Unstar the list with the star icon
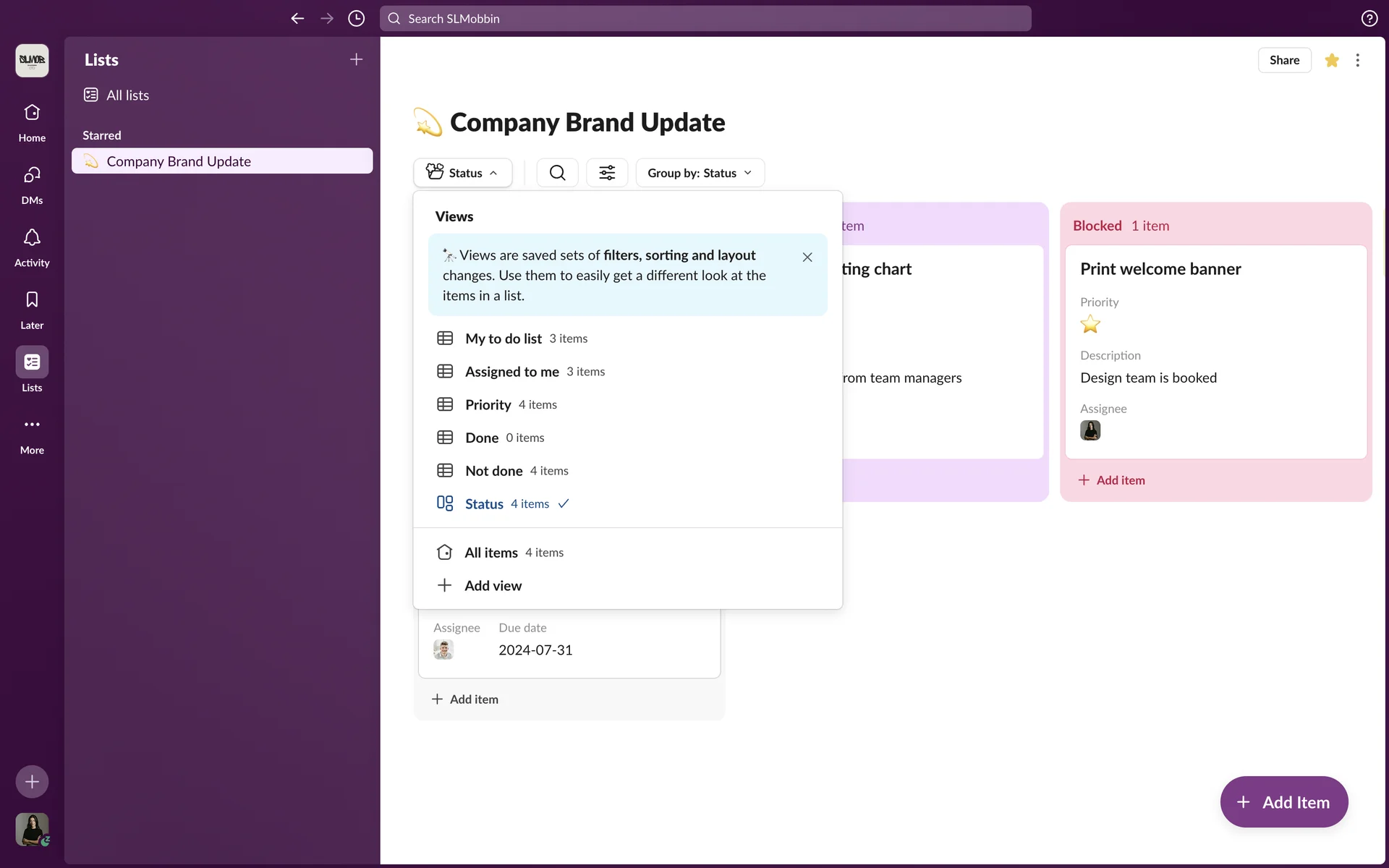This screenshot has height=868, width=1389. (1331, 61)
